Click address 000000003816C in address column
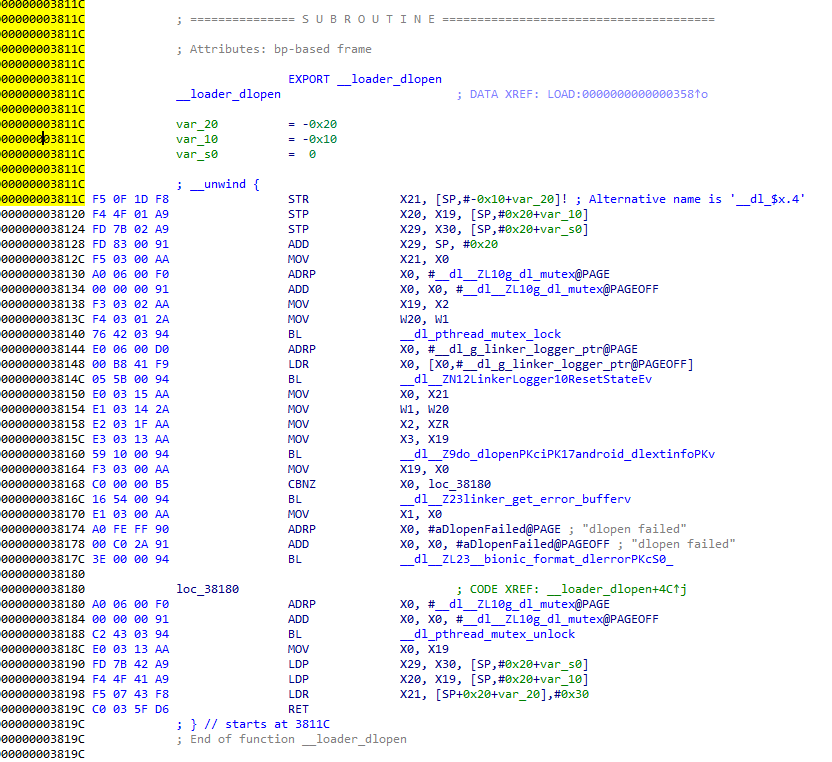 click(42, 499)
